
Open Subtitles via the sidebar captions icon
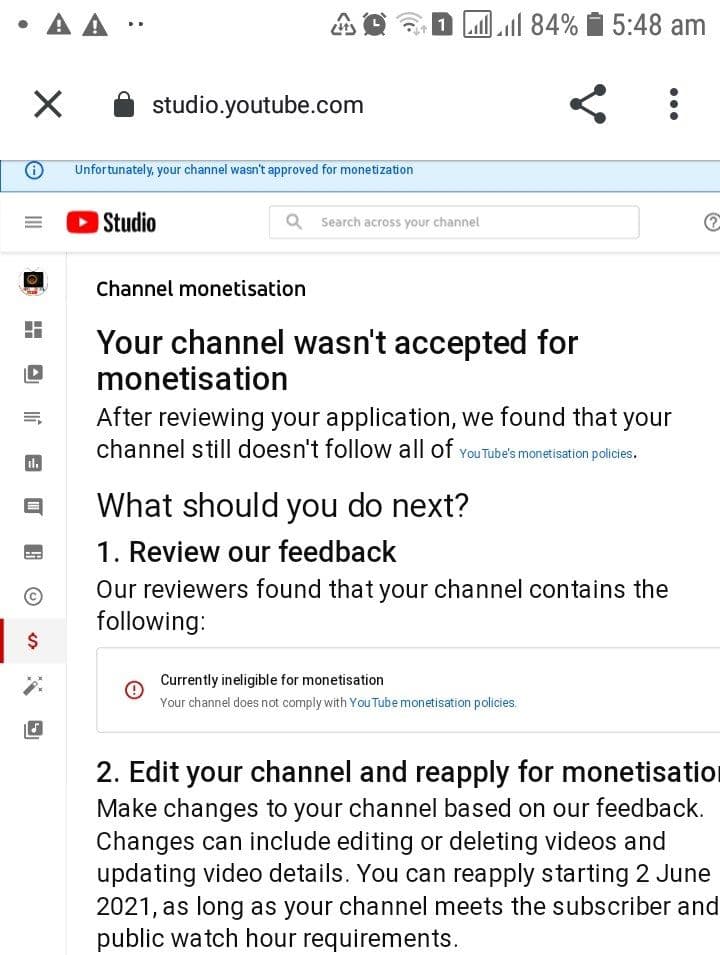[x=34, y=552]
